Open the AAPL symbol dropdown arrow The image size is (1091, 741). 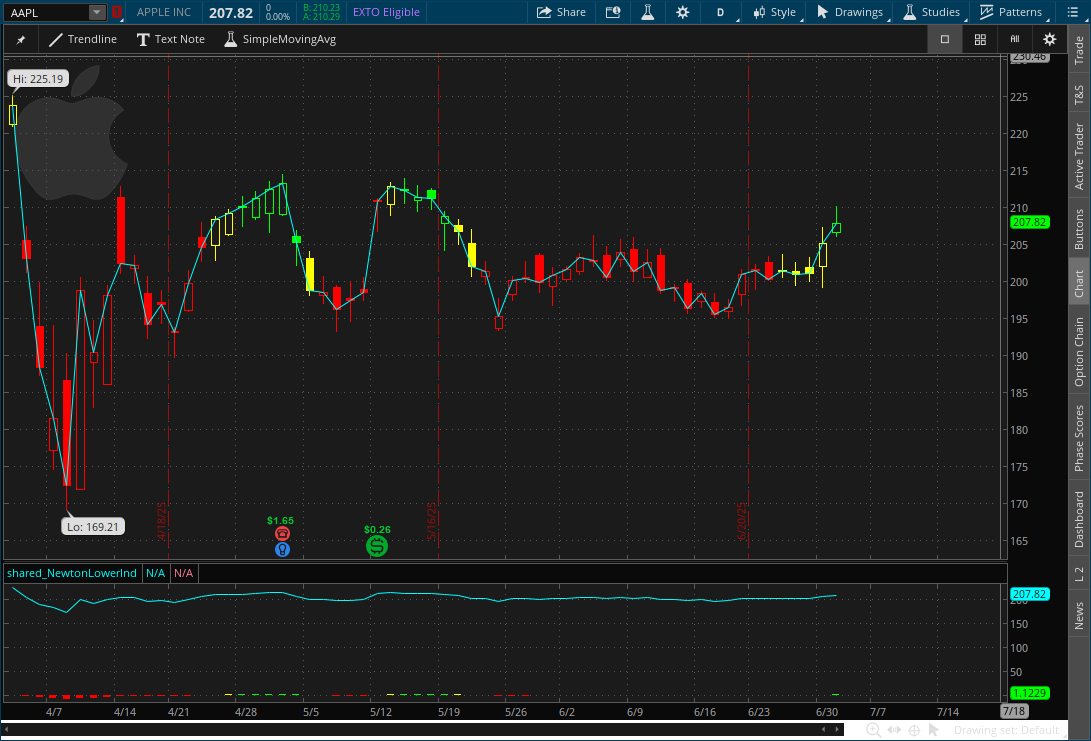point(97,12)
